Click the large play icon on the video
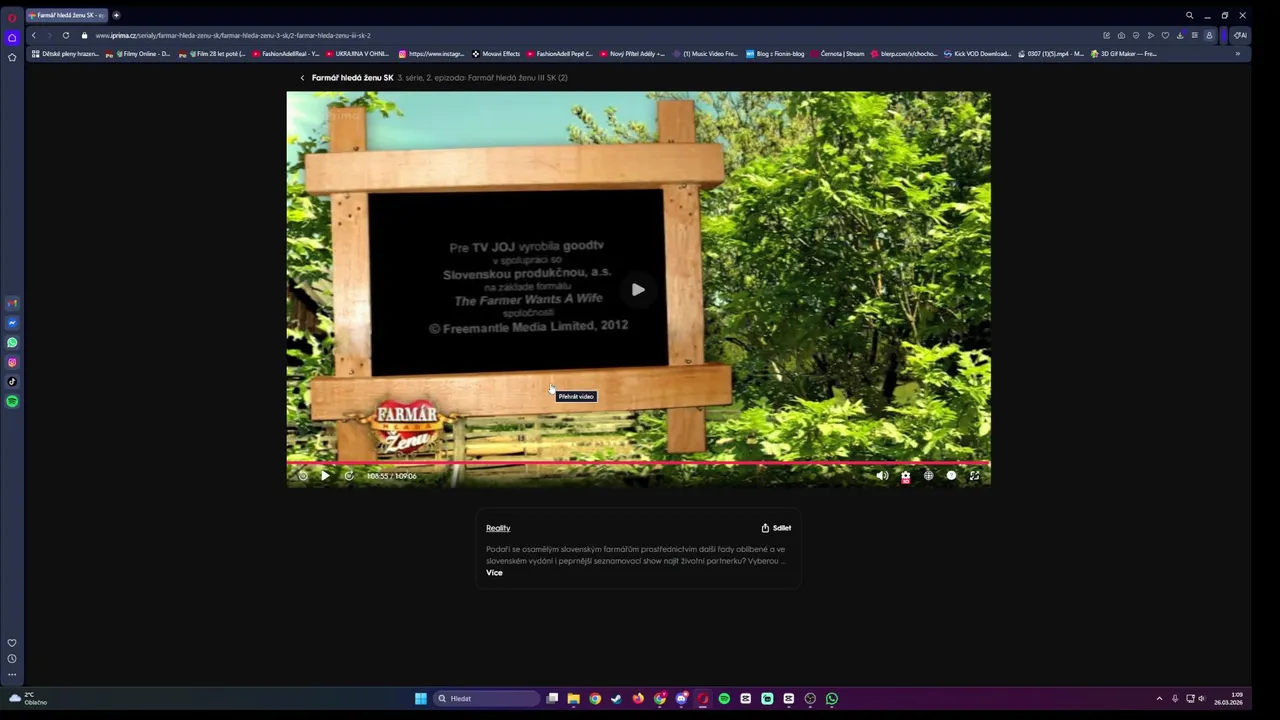 coord(638,290)
